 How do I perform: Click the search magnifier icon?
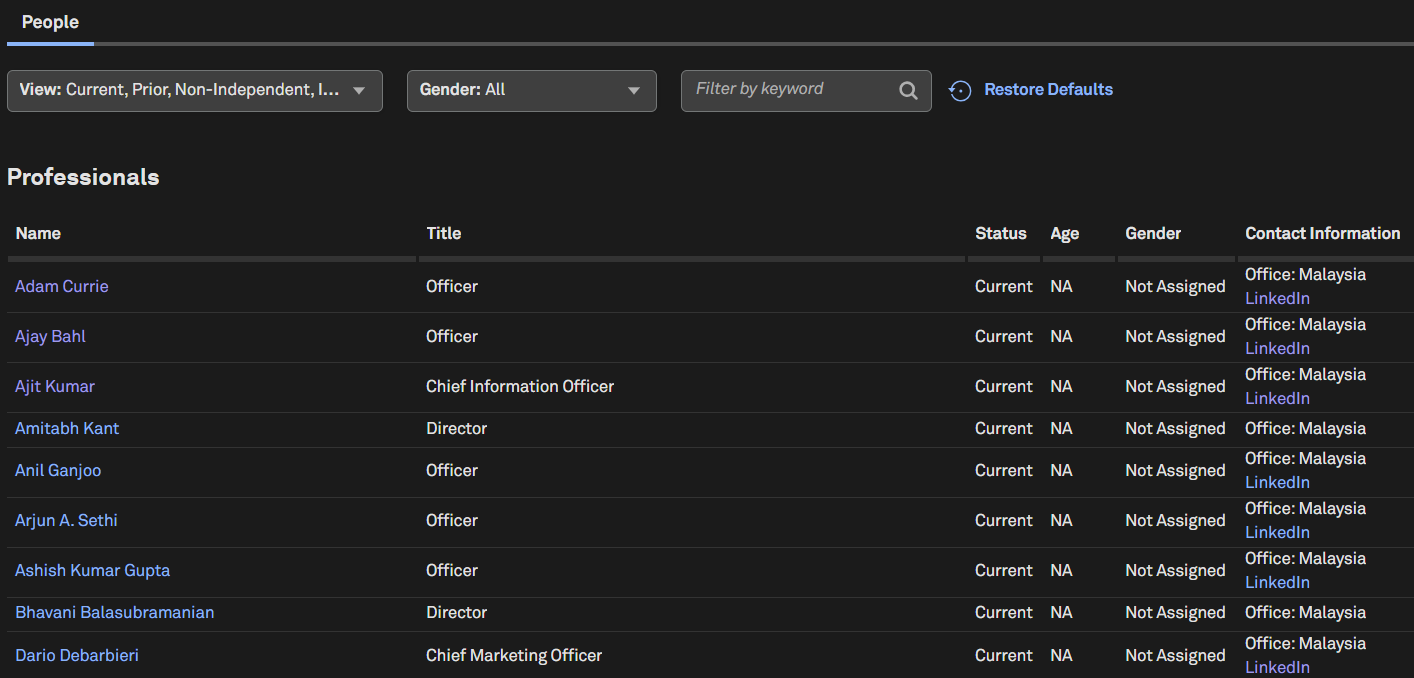908,90
